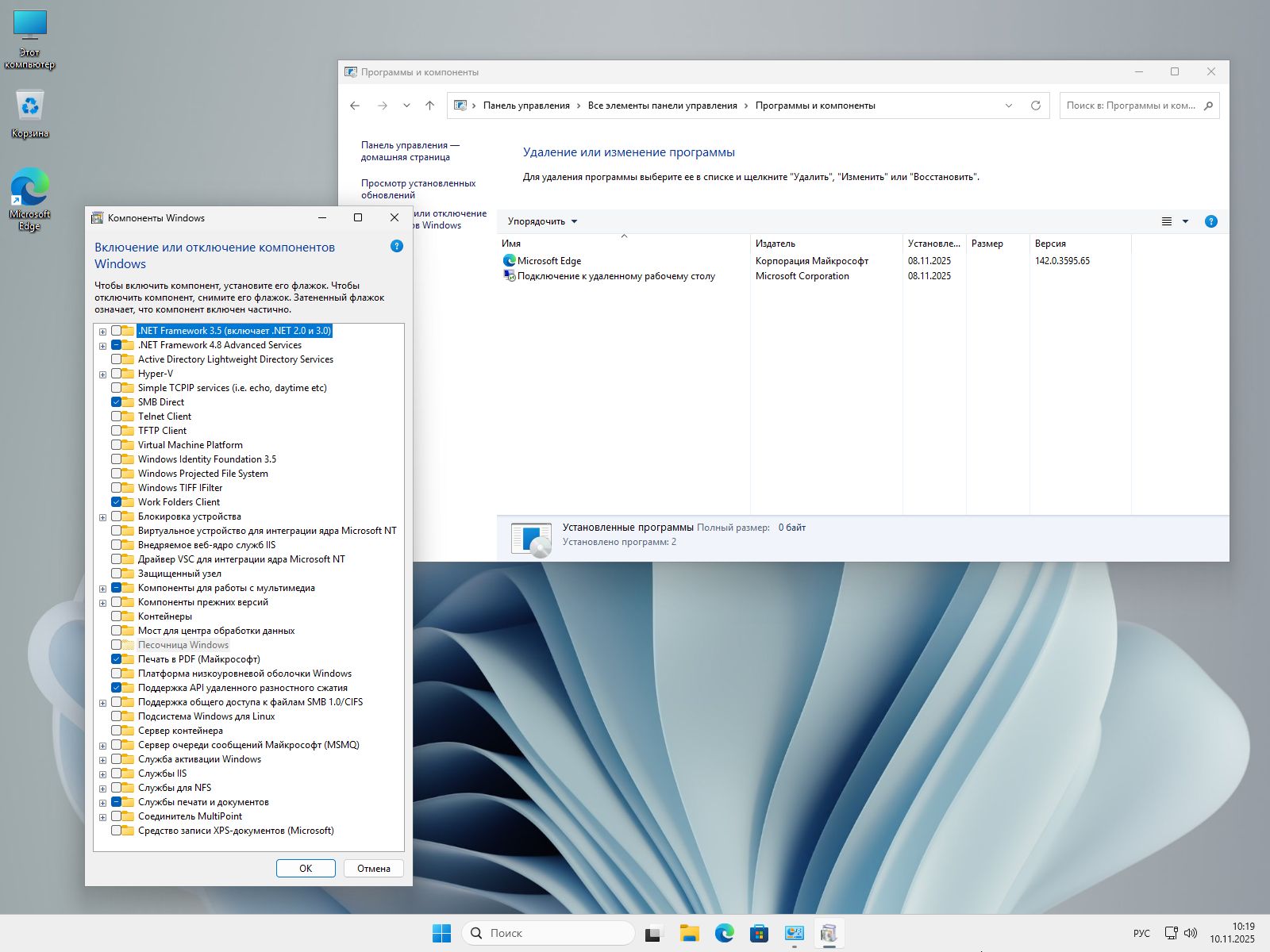Image resolution: width=1270 pixels, height=952 pixels.
Task: Uncheck the SMB Direct component
Action: click(117, 402)
